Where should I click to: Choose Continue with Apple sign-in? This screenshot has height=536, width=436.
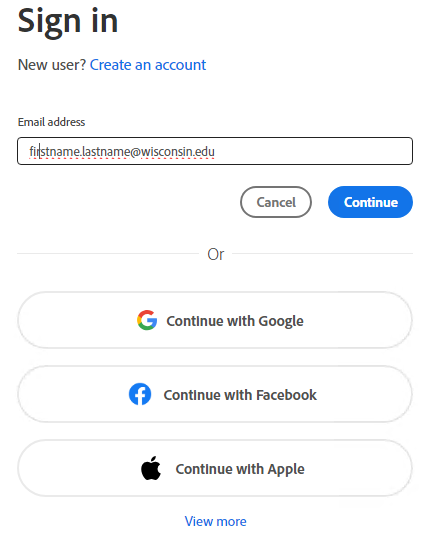pos(215,468)
